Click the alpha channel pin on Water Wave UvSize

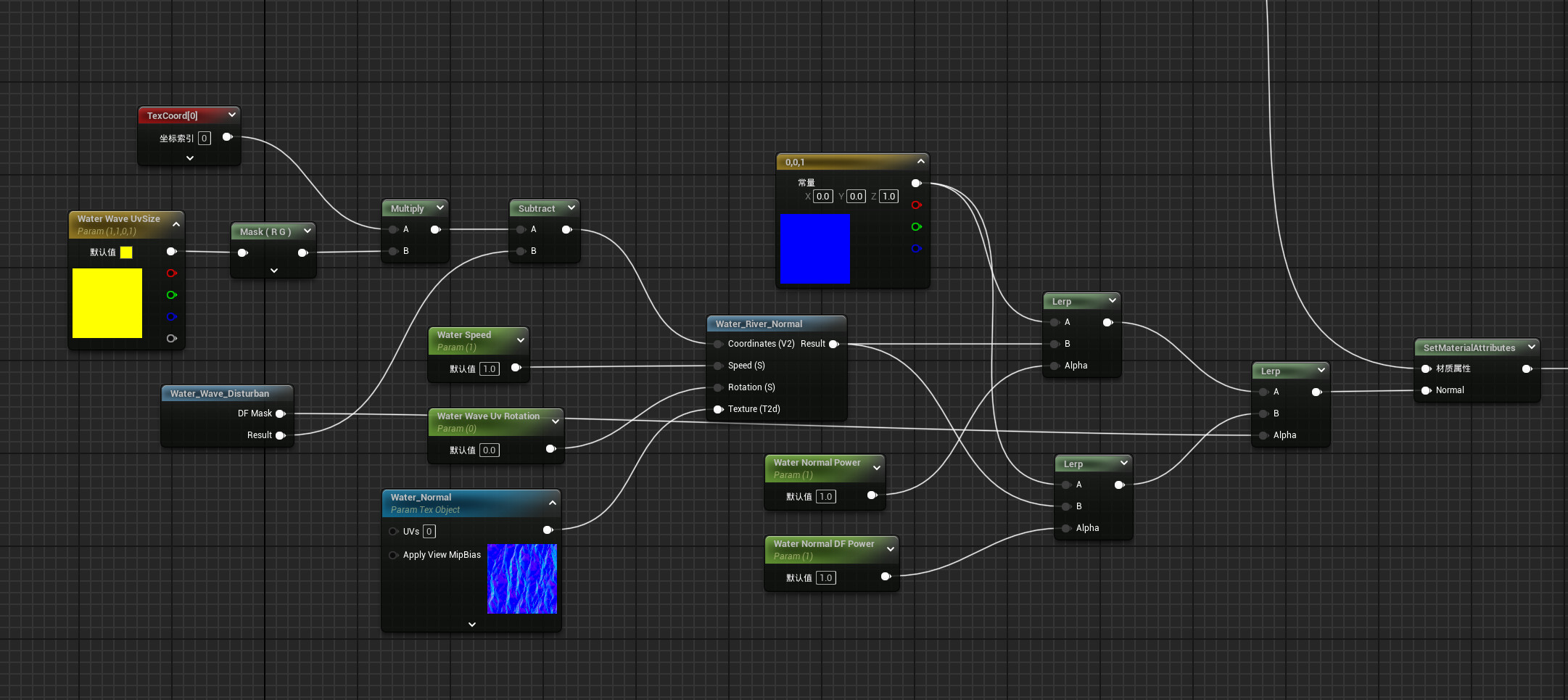click(172, 339)
